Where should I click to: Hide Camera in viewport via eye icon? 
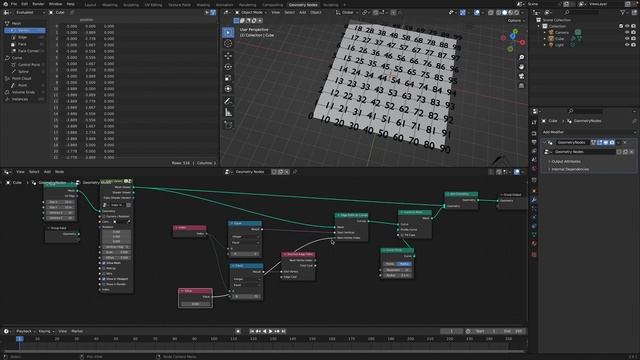tap(627, 32)
